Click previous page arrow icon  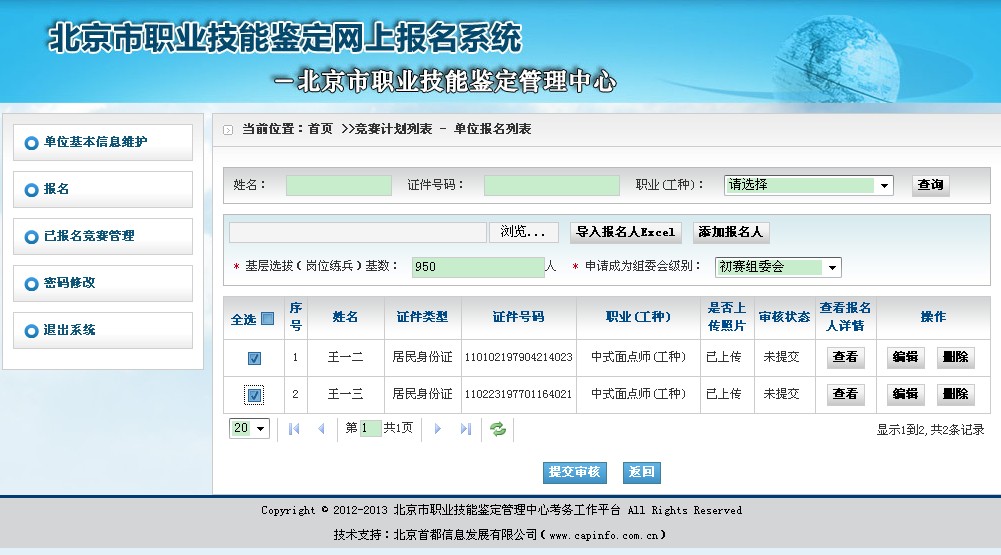(x=321, y=429)
